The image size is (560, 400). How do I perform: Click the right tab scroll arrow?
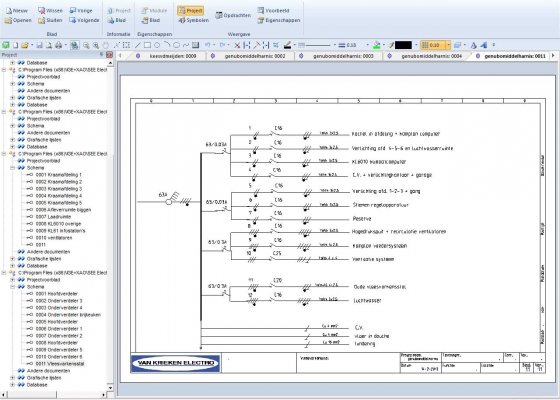553,56
